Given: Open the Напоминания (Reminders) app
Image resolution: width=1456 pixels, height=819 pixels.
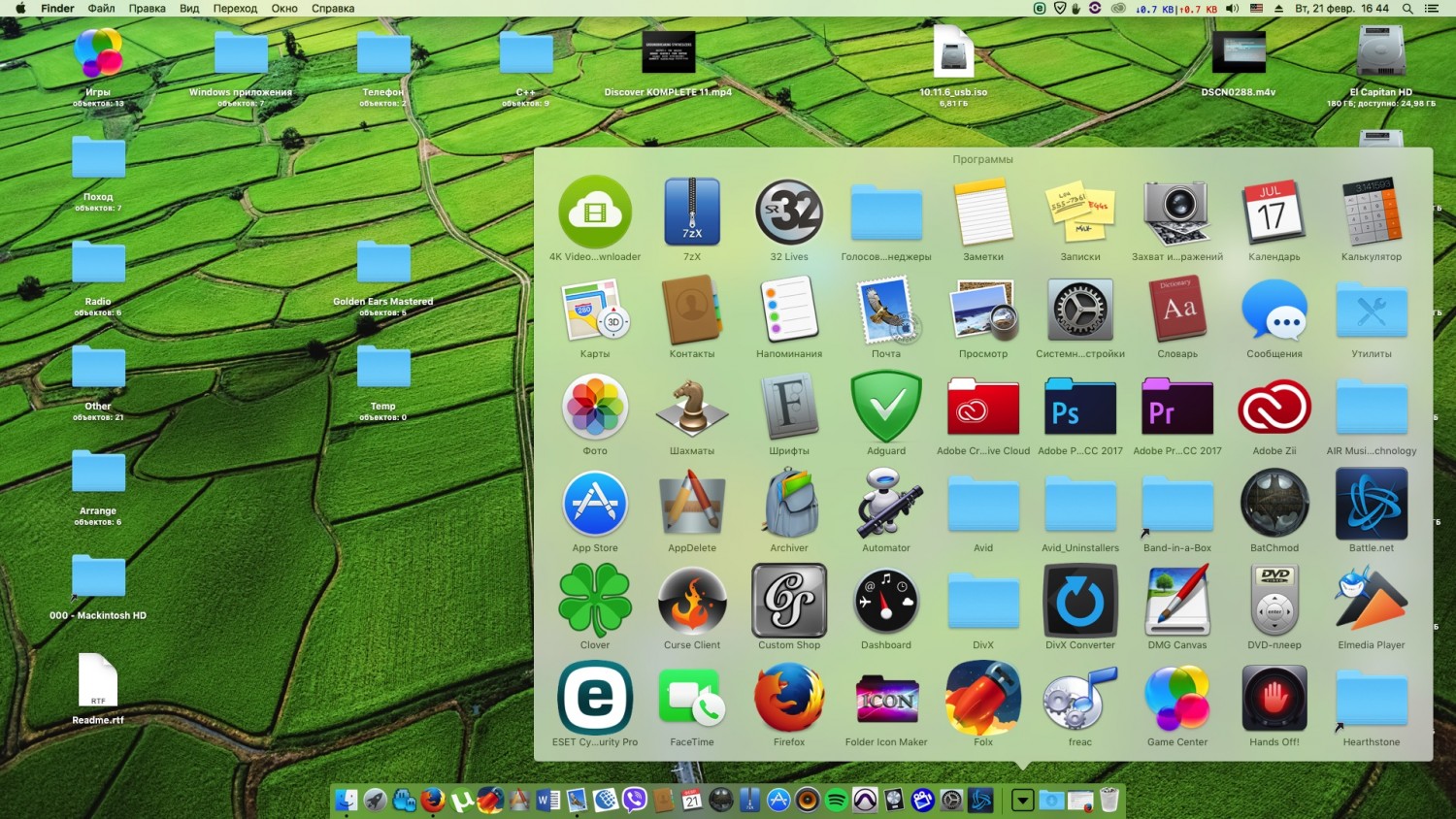Looking at the screenshot, I should tap(789, 309).
